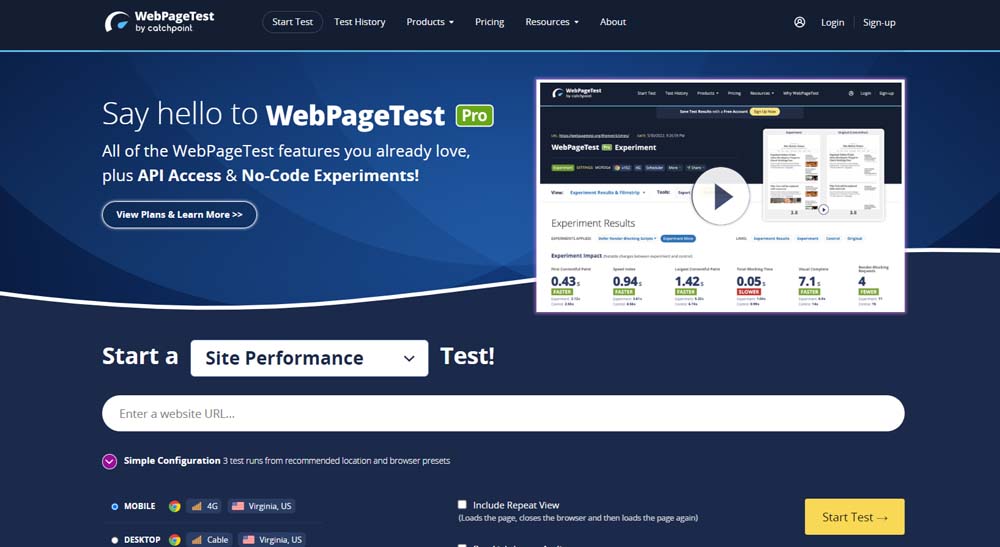
Task: Go to Test History
Action: click(x=360, y=22)
